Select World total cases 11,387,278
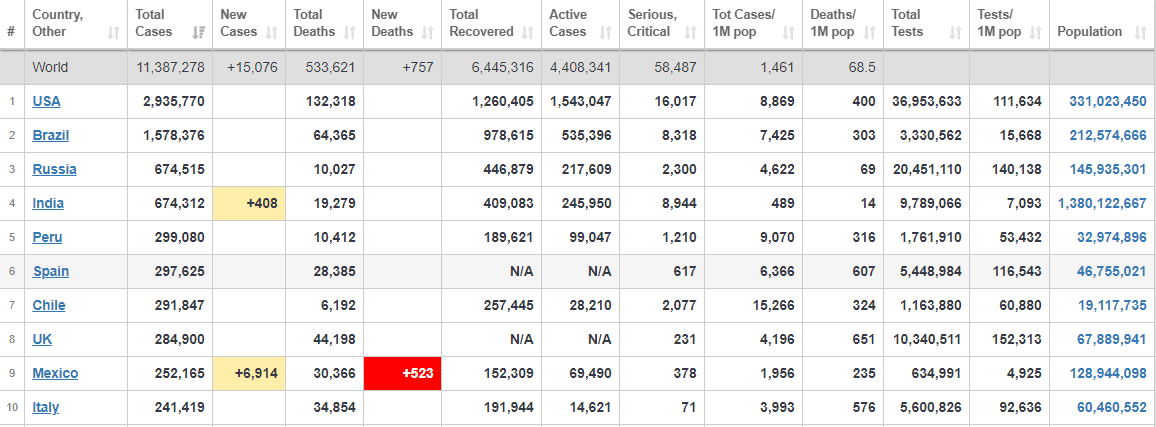 [x=170, y=67]
